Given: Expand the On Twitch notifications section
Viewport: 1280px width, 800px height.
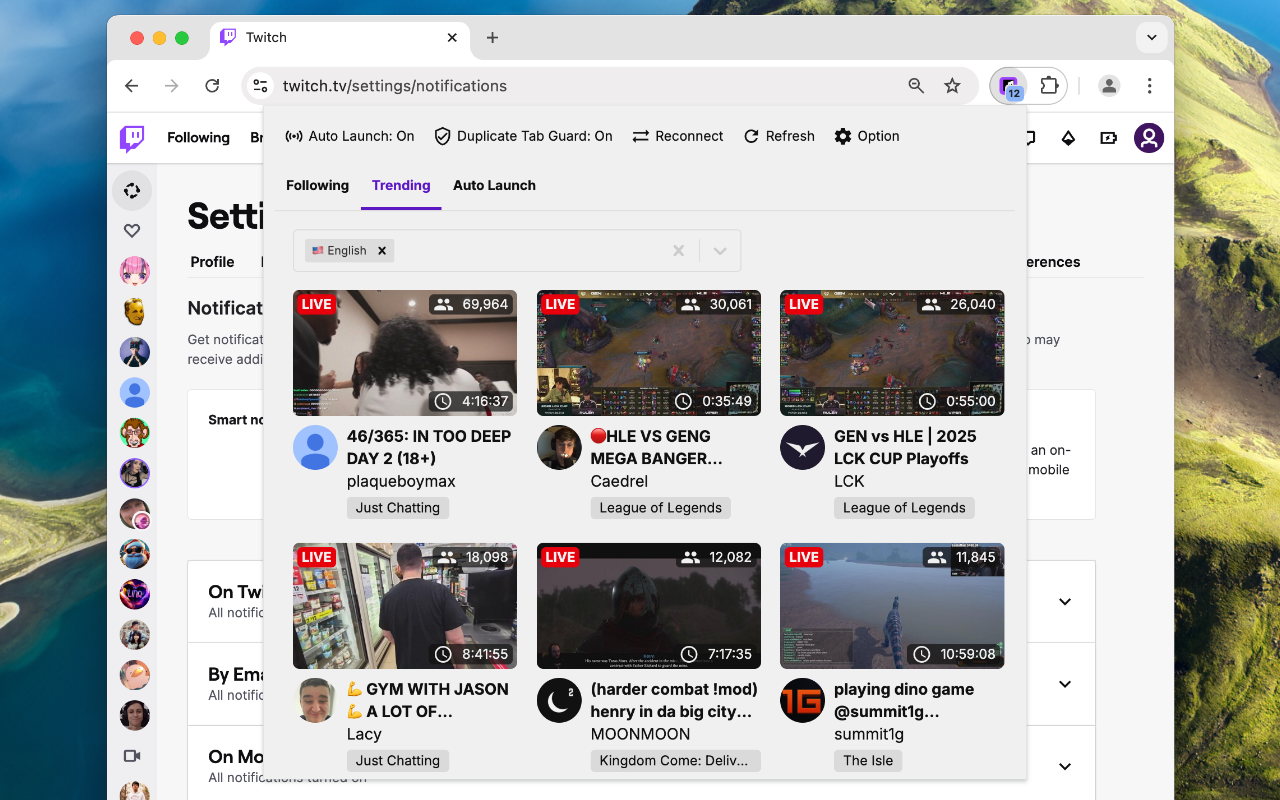Looking at the screenshot, I should click(1064, 602).
